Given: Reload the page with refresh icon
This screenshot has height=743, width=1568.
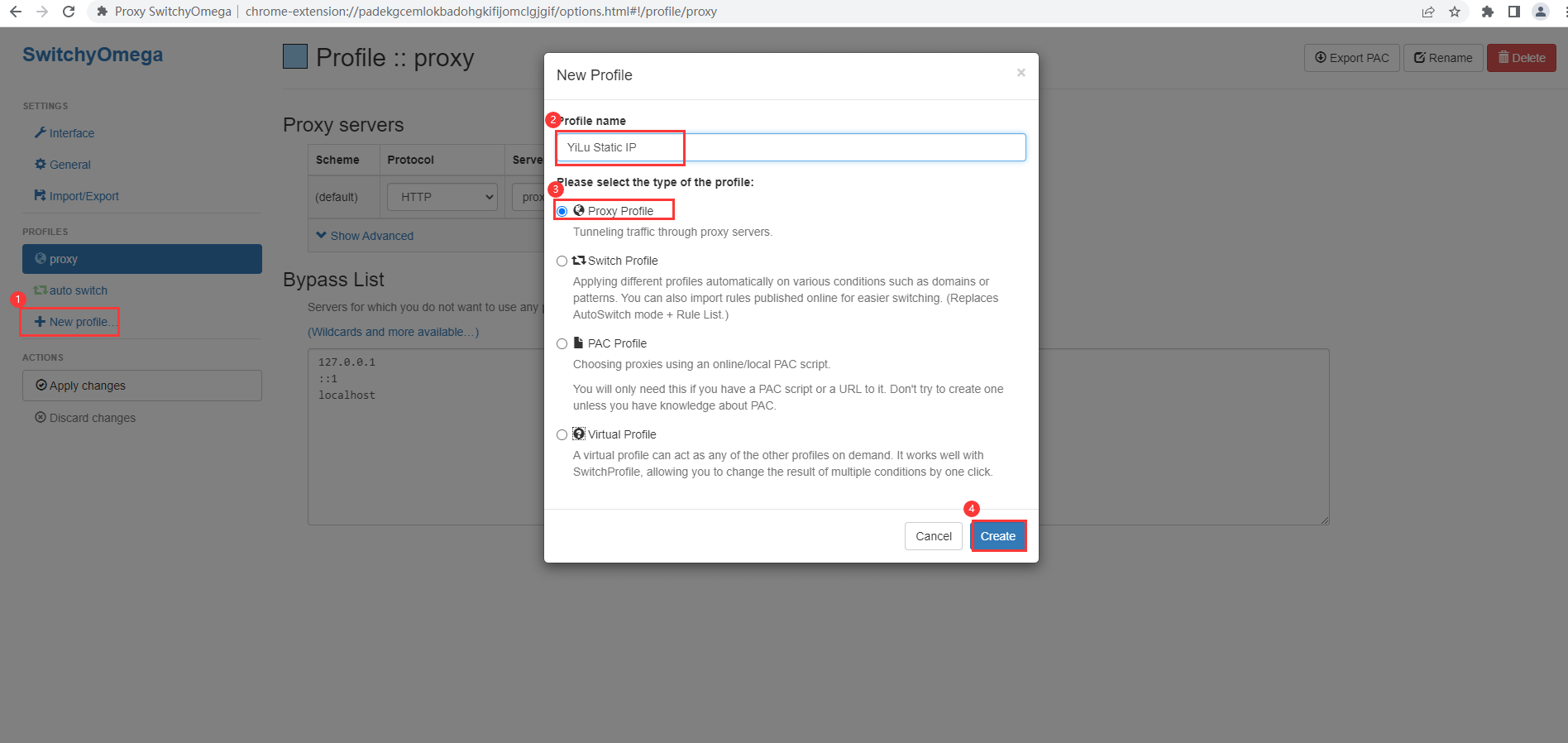Looking at the screenshot, I should [69, 12].
